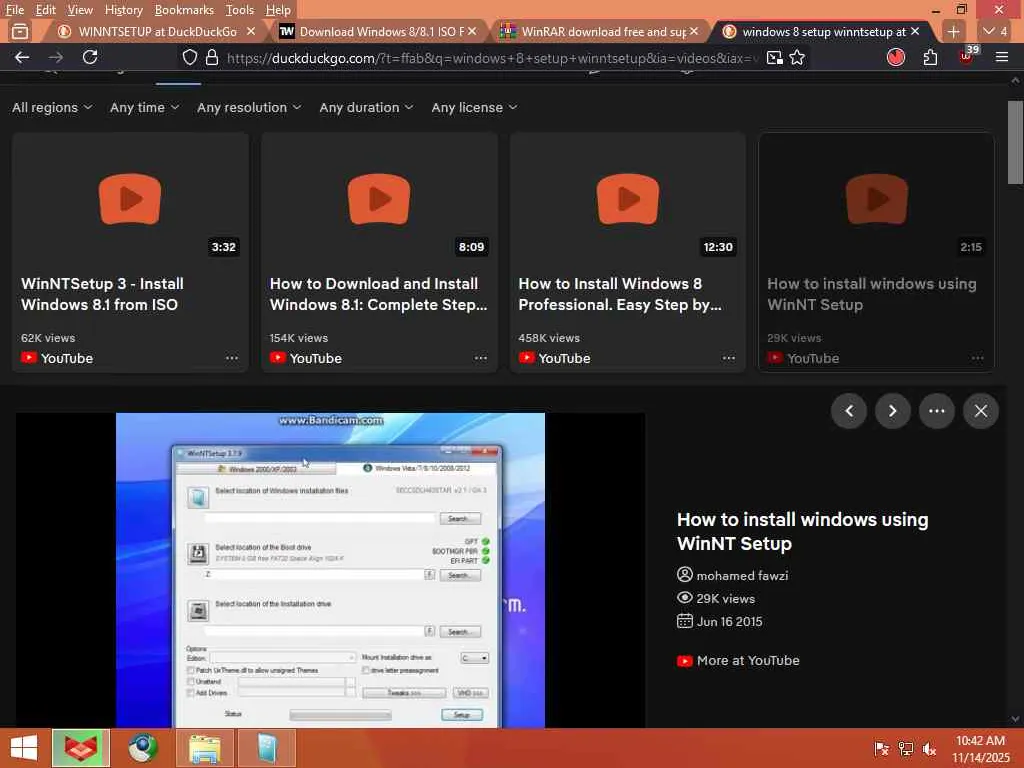Click the site security padlock icon
The image size is (1024, 768).
(212, 57)
